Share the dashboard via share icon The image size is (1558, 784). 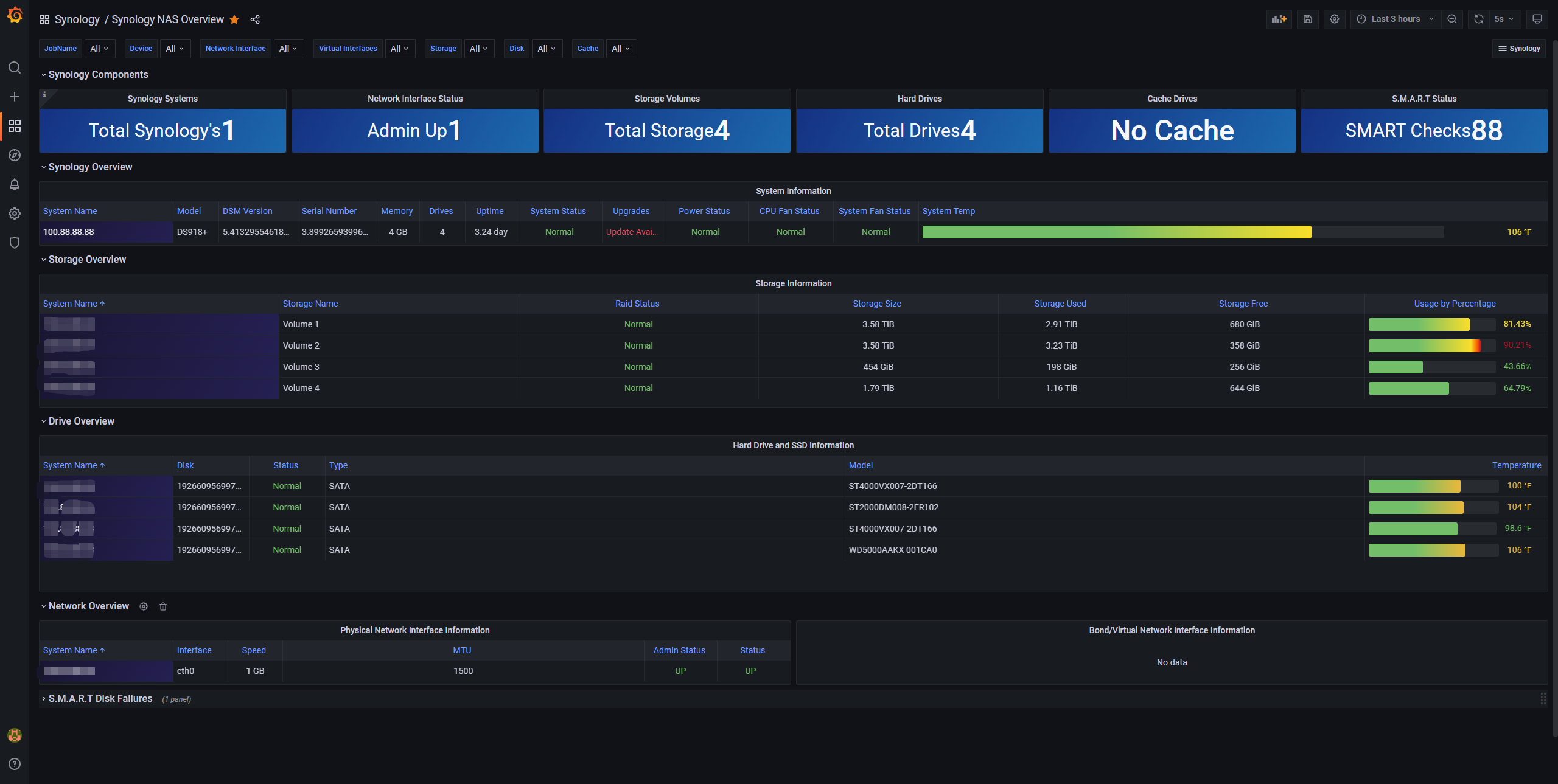[255, 19]
